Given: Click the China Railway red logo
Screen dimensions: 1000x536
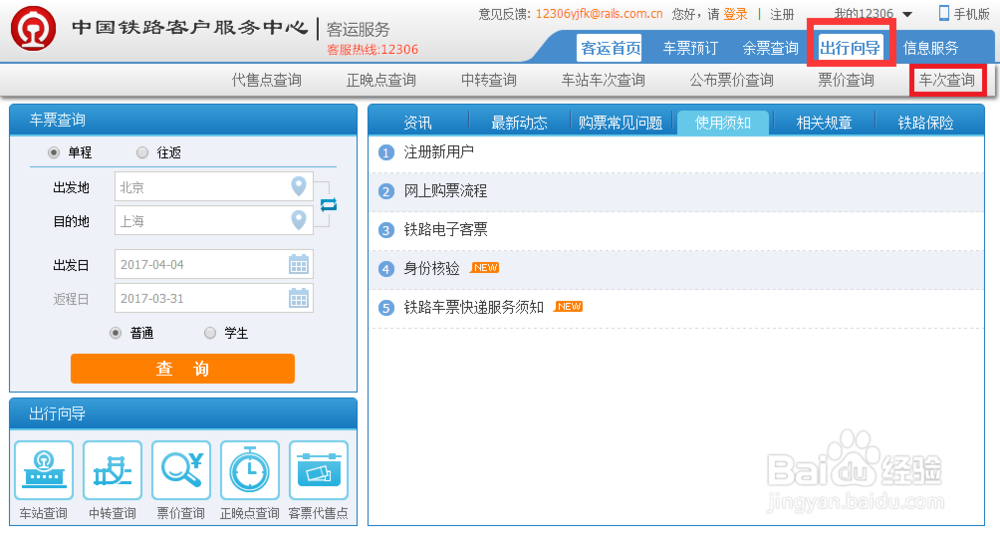Looking at the screenshot, I should pyautogui.click(x=33, y=29).
